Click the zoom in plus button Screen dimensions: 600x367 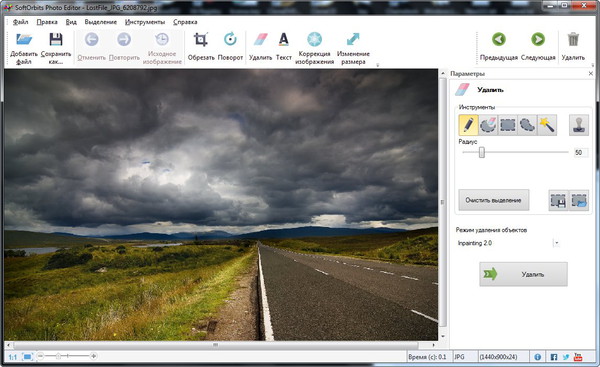point(93,356)
